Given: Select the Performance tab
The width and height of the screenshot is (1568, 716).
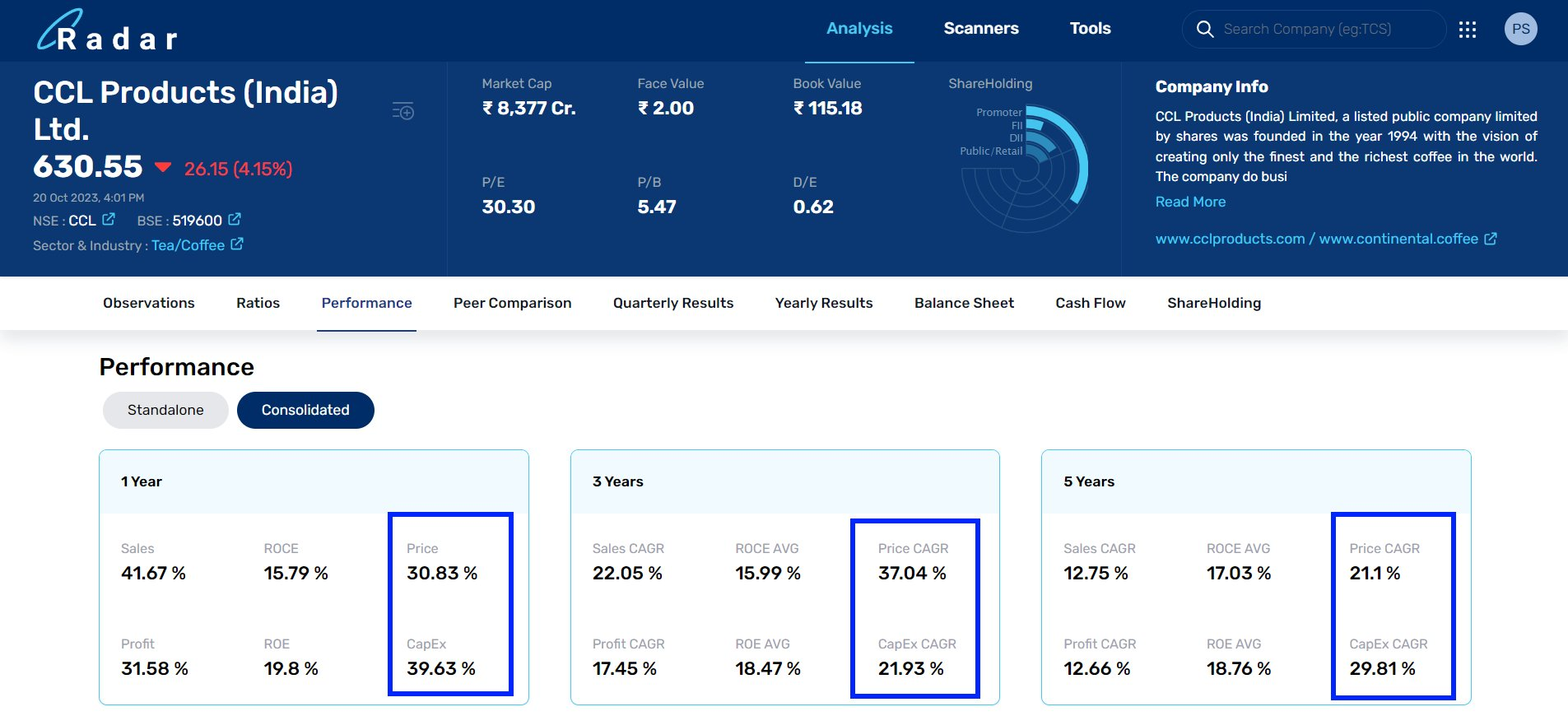Looking at the screenshot, I should 366,303.
